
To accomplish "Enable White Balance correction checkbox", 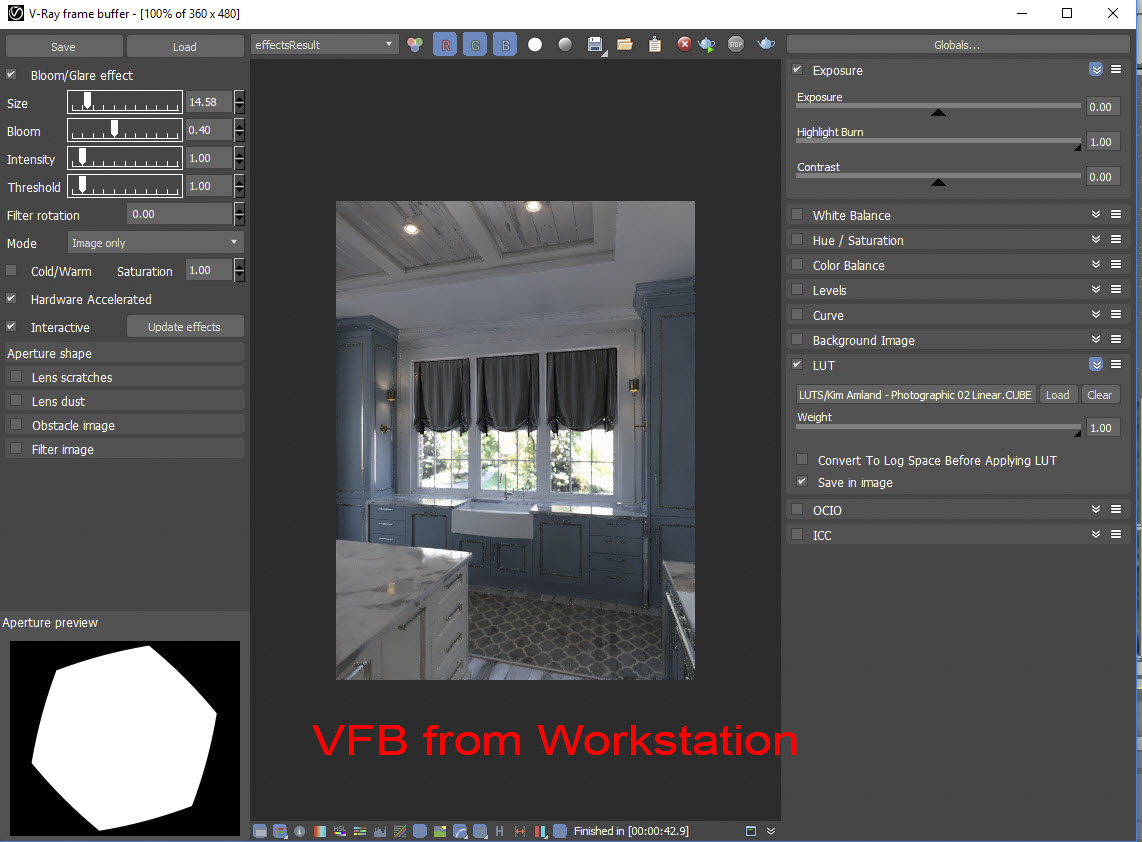I will [798, 215].
